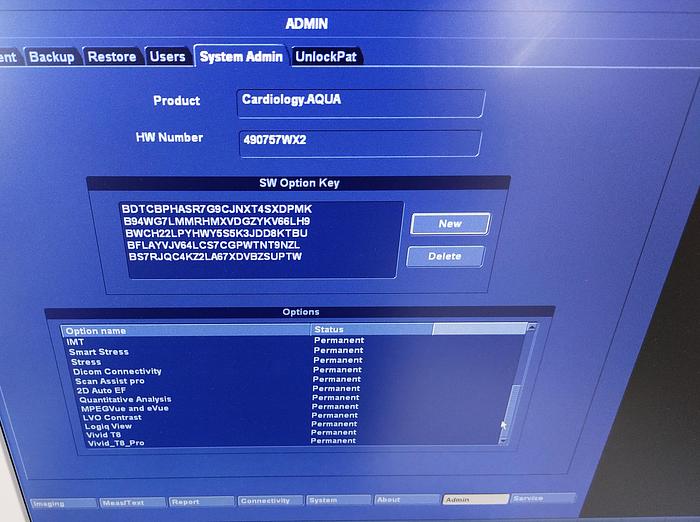
Task: Click the Options list scroll down arrow
Action: 504,441
